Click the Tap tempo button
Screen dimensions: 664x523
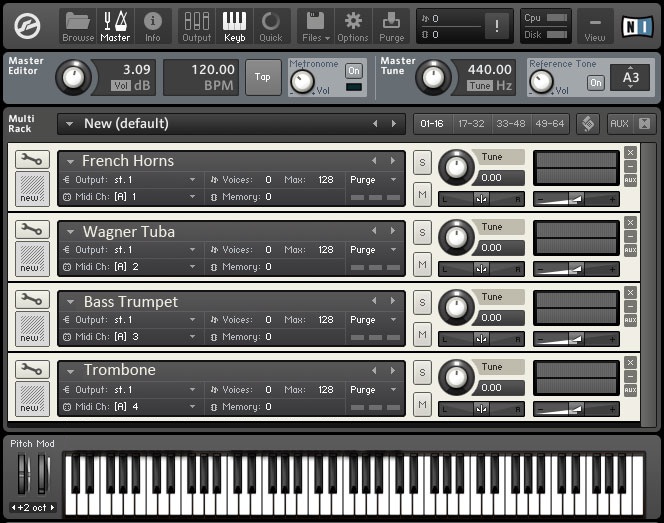[263, 77]
